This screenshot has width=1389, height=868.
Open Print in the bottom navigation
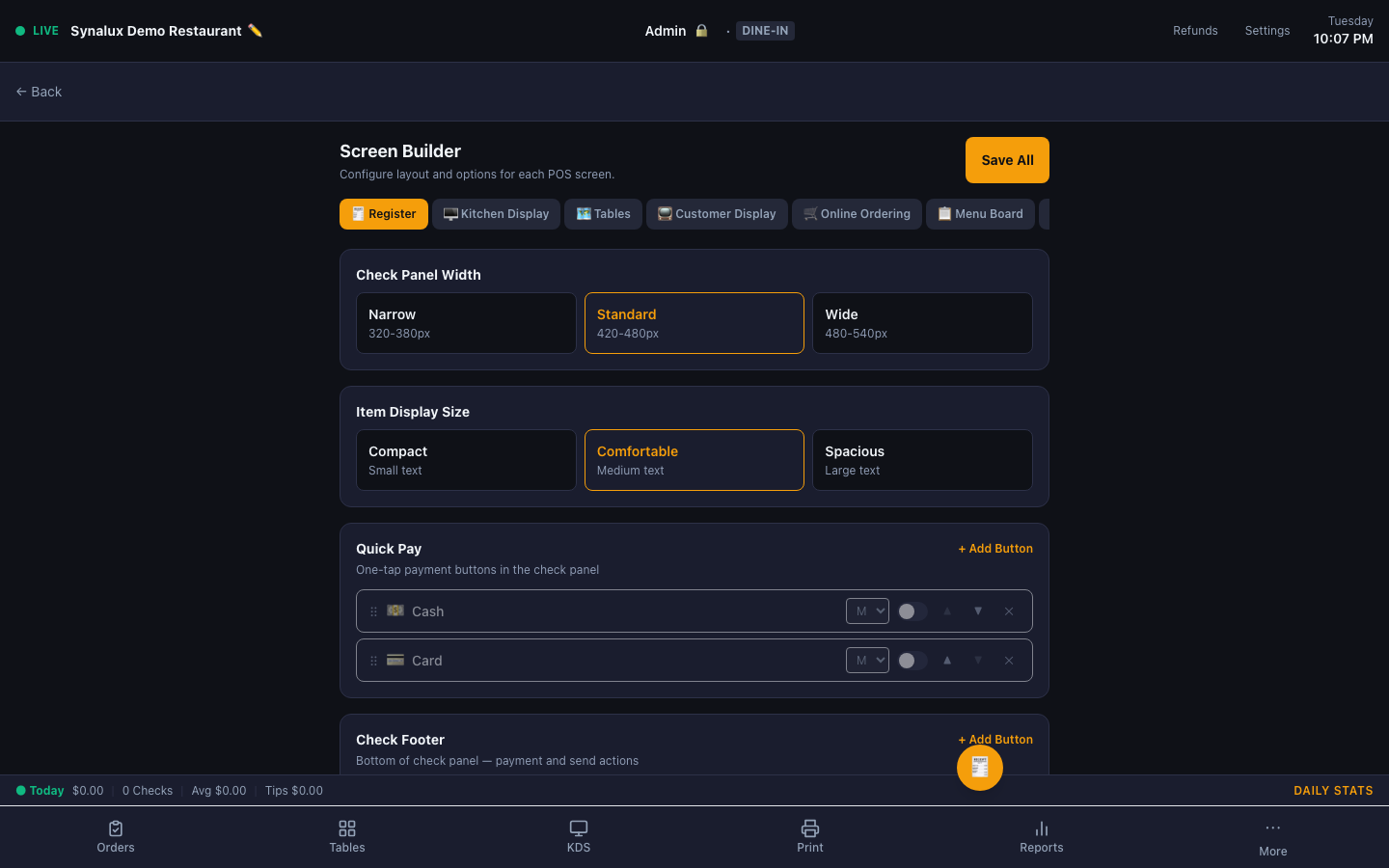(810, 836)
